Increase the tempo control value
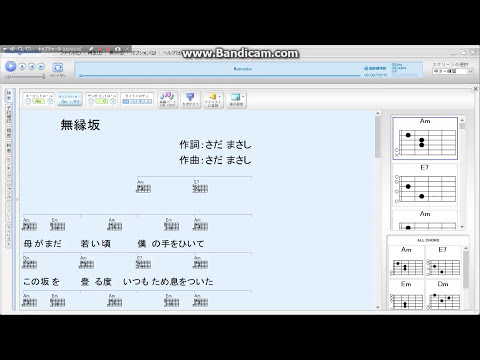The width and height of the screenshot is (480, 360). pos(113,101)
